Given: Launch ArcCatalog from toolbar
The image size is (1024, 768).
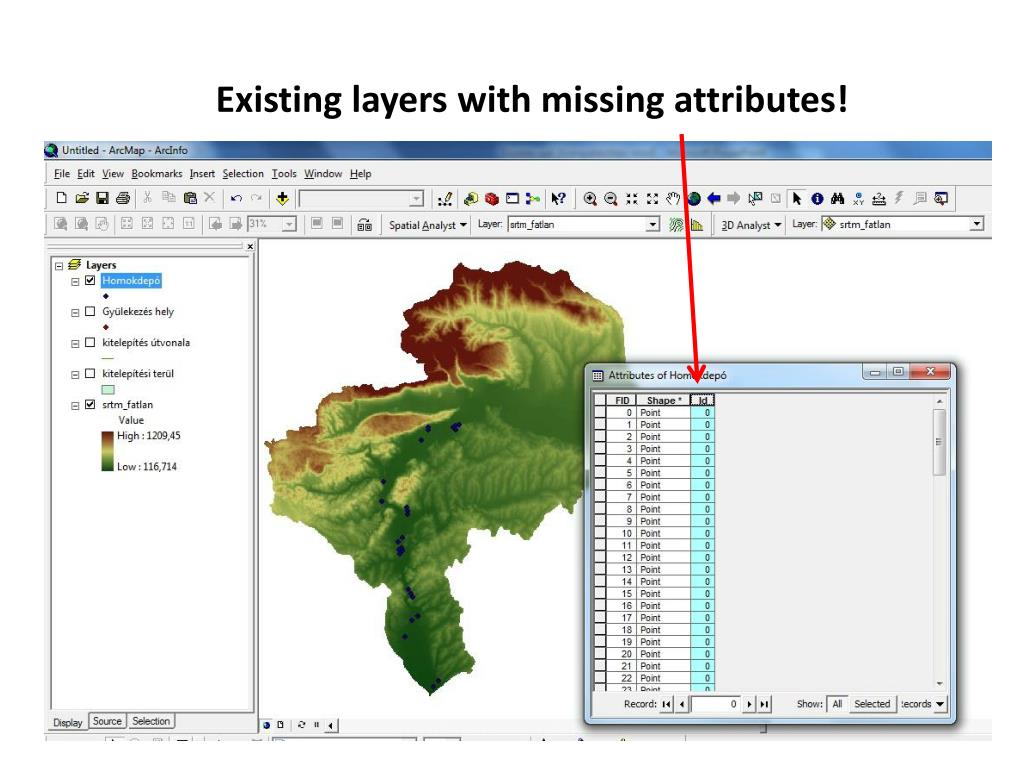Looking at the screenshot, I should [471, 199].
